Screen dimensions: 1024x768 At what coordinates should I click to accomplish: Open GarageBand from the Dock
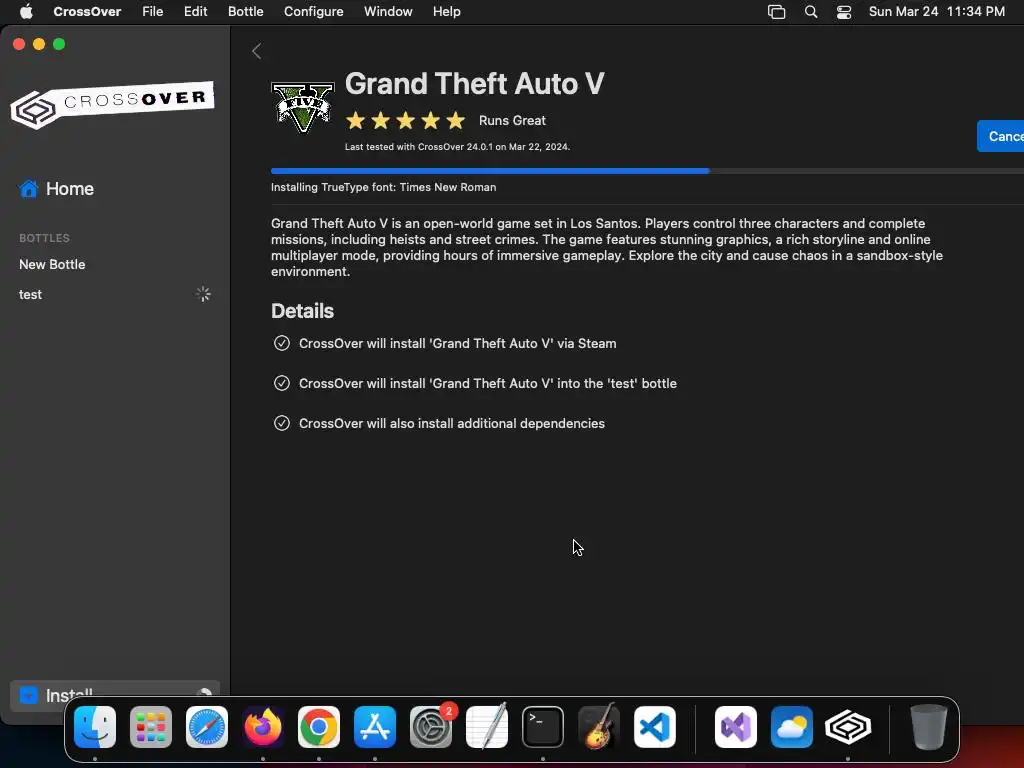tap(599, 727)
